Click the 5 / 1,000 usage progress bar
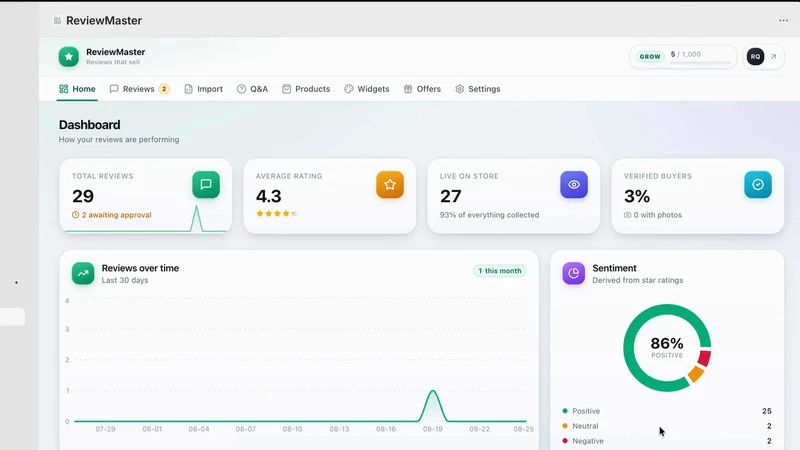This screenshot has height=450, width=800. click(701, 63)
